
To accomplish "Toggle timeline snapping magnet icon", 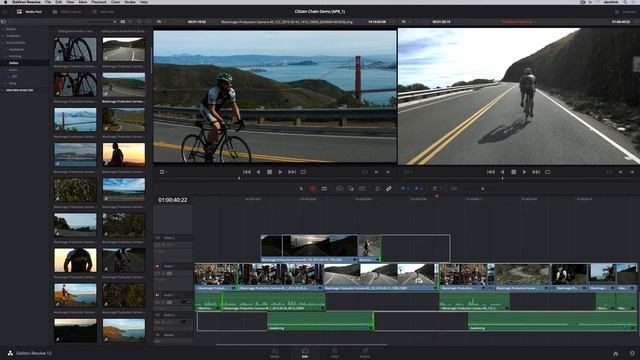I will pos(378,189).
